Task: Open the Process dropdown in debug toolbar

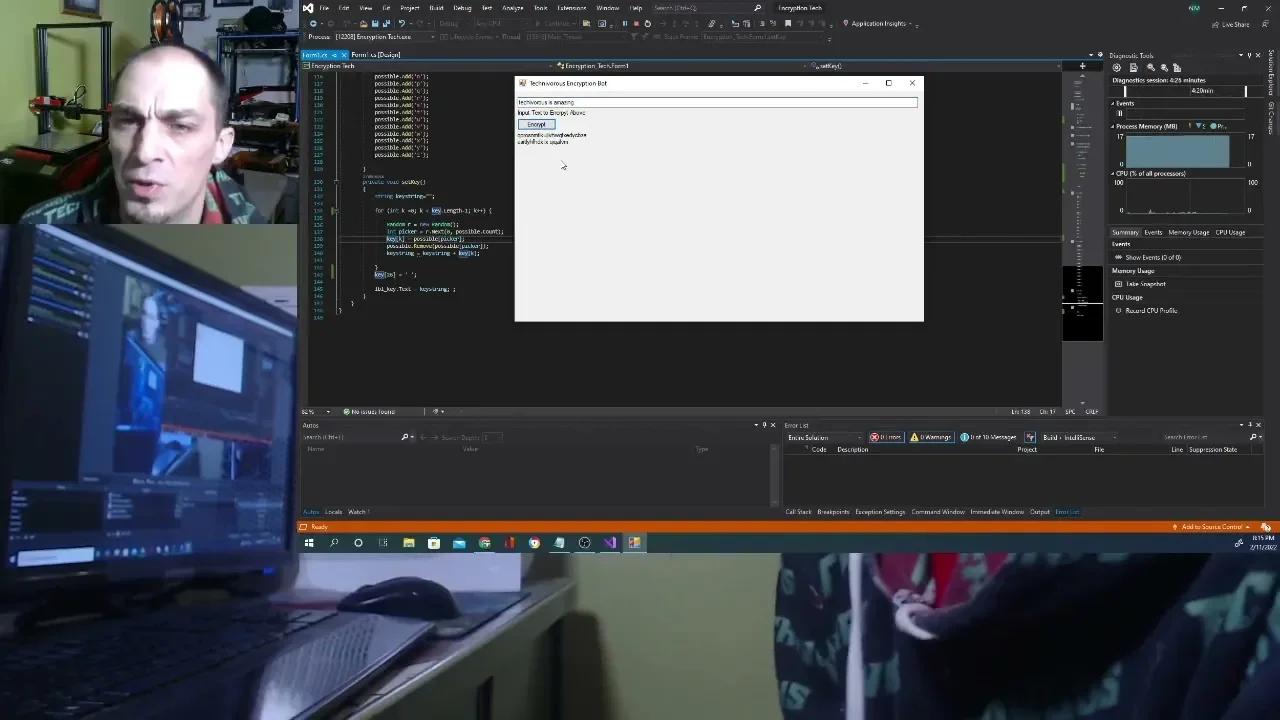Action: (385, 37)
